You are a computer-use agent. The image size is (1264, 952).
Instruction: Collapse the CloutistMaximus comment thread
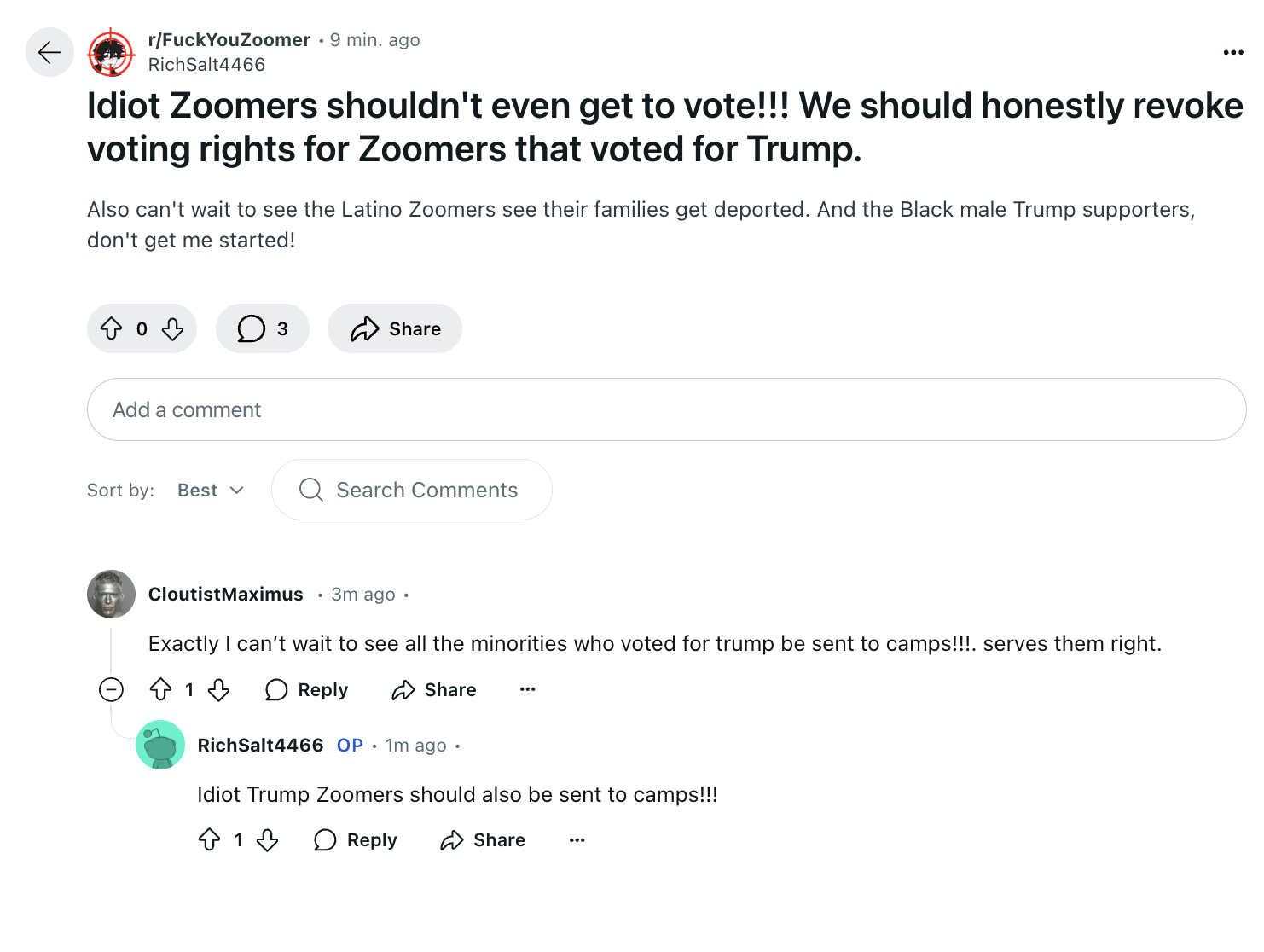pyautogui.click(x=111, y=689)
